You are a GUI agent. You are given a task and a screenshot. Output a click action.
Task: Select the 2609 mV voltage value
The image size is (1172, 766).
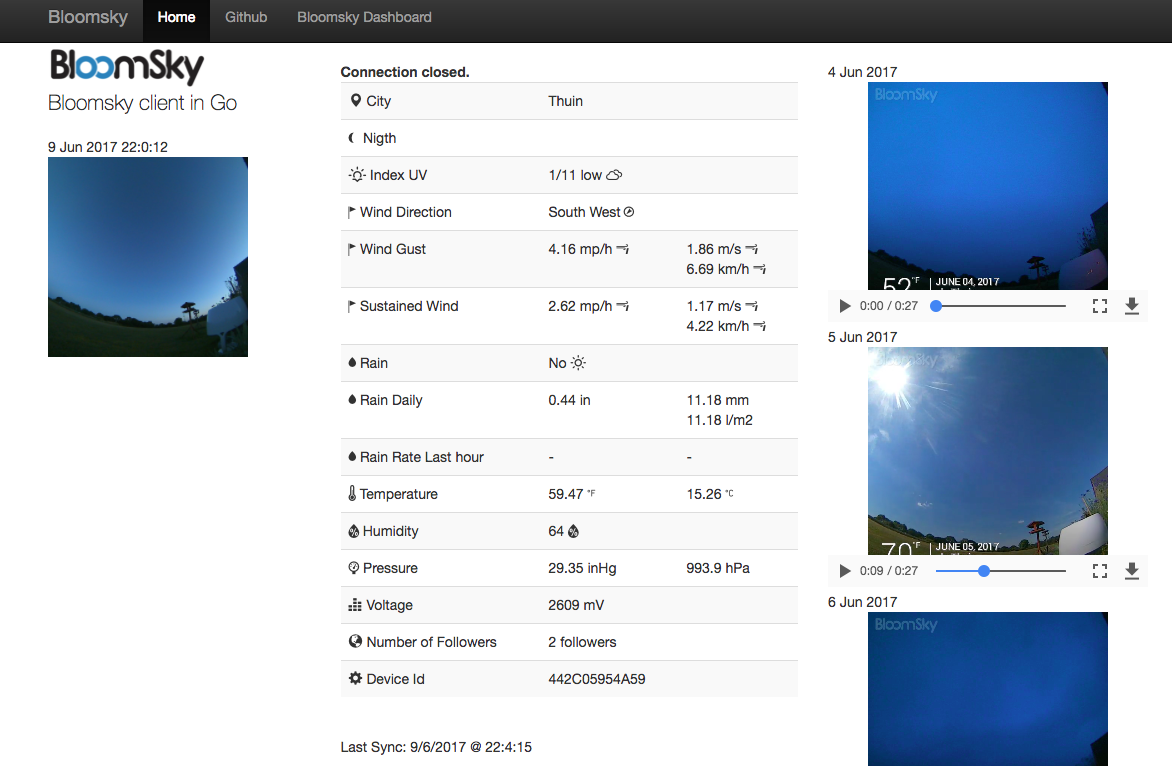pyautogui.click(x=576, y=605)
